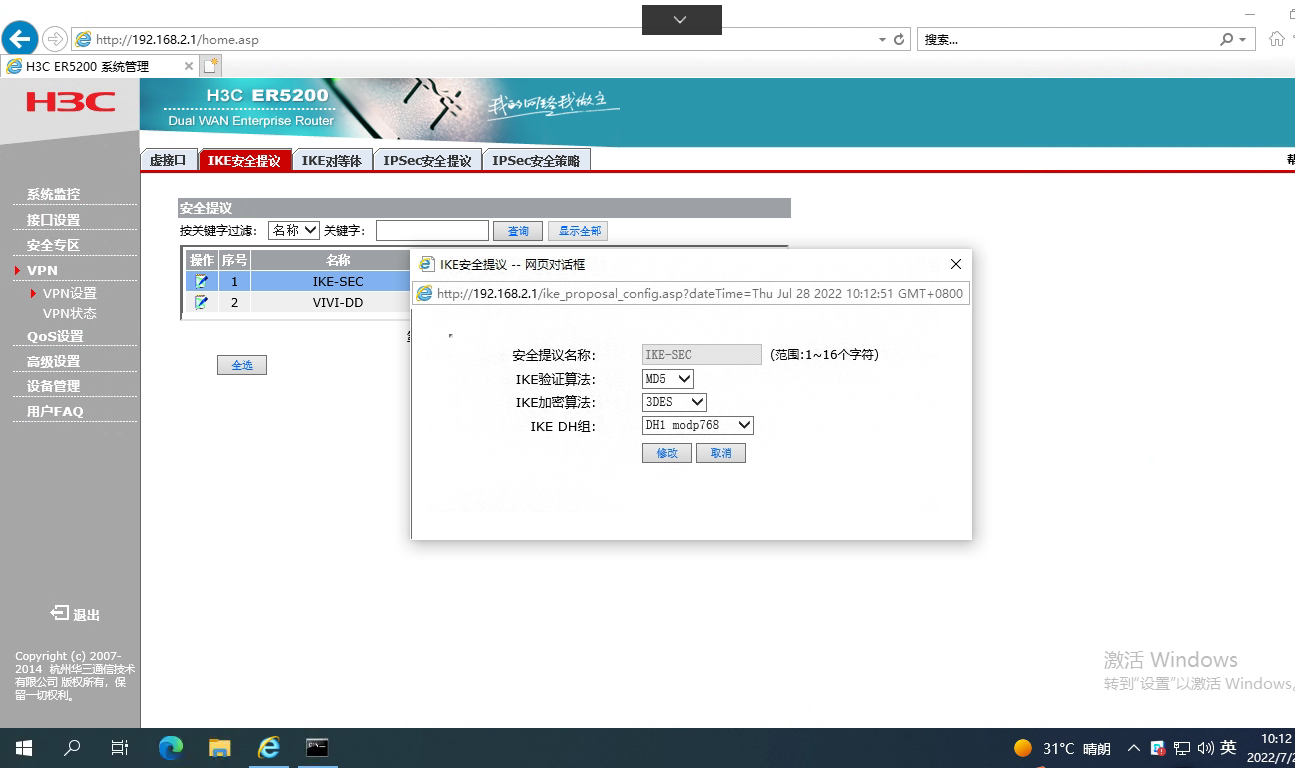
Task: Click the H3C logo
Action: 70,101
